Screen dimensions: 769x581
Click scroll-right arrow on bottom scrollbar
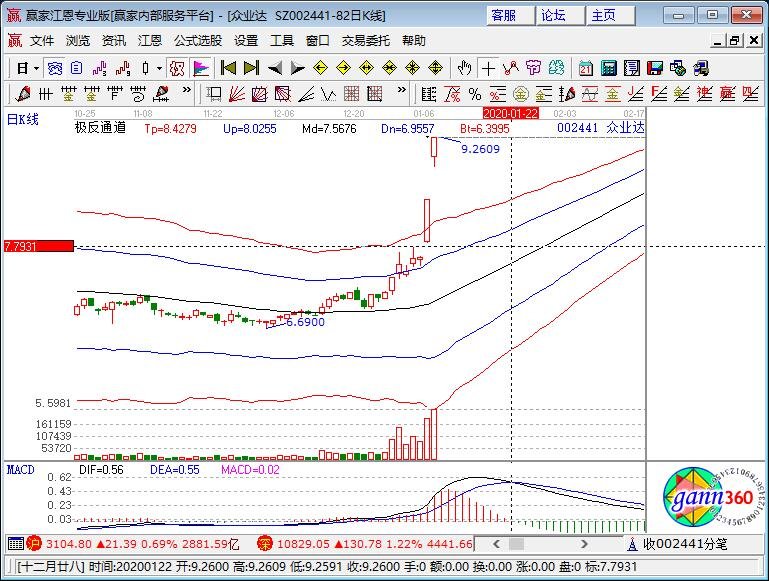[x=584, y=544]
